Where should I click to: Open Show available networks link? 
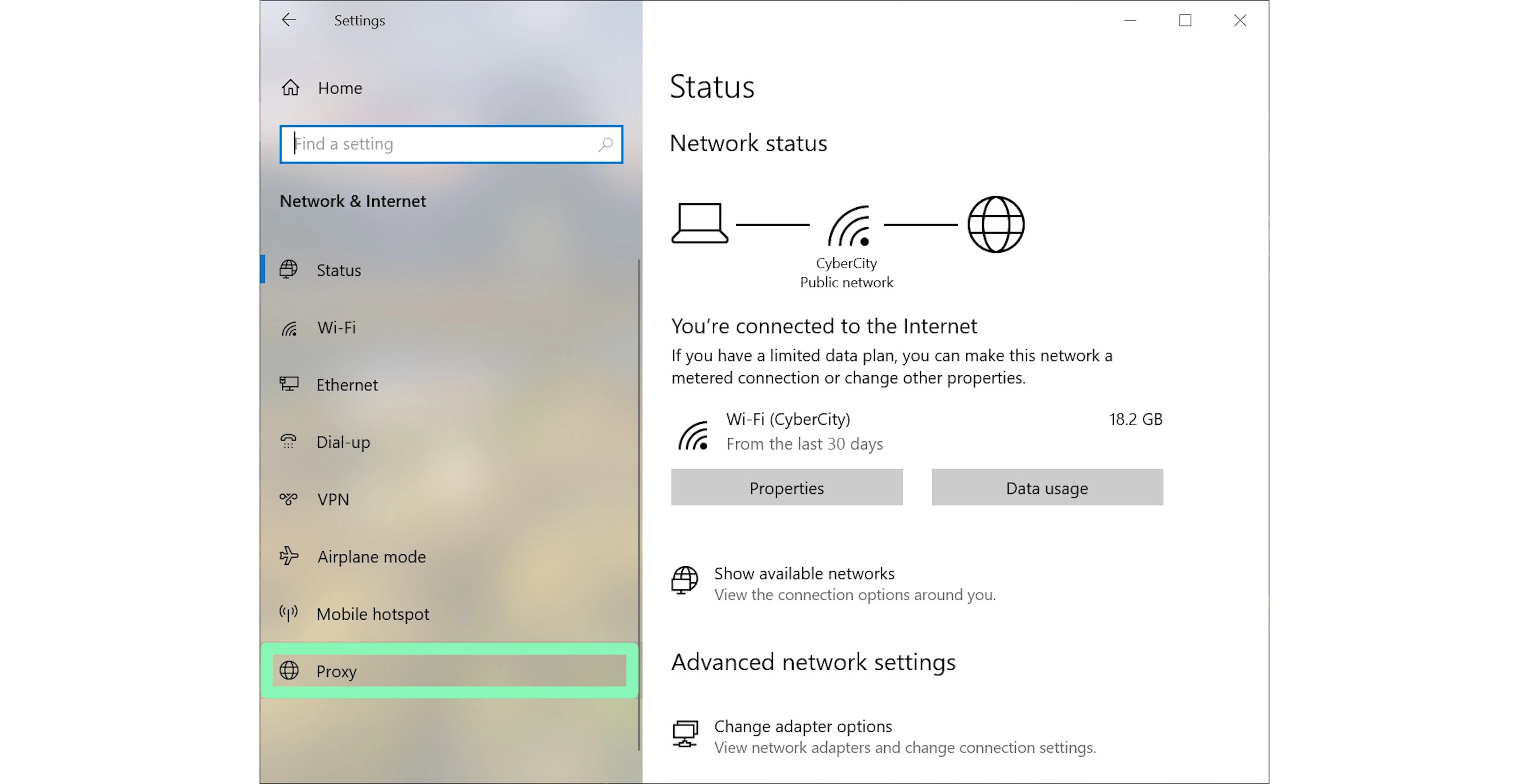pyautogui.click(x=804, y=573)
